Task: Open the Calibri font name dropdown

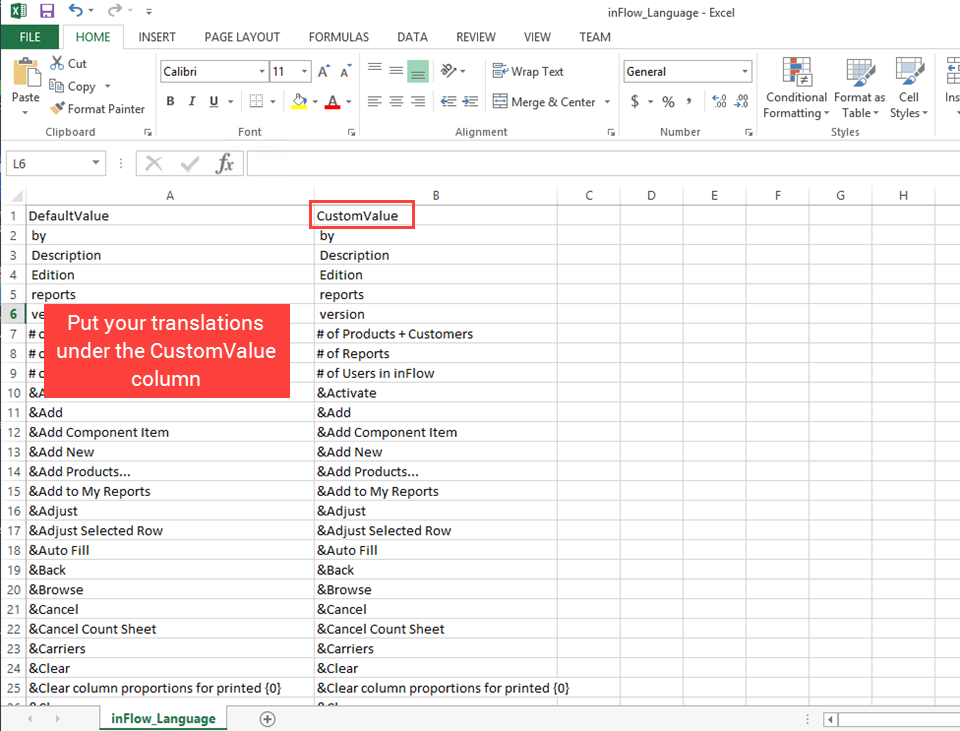Action: click(262, 72)
